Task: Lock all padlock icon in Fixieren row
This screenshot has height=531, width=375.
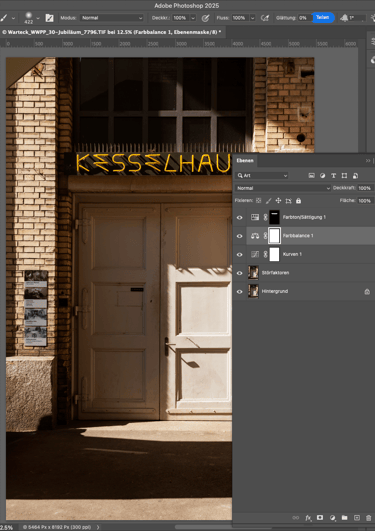Action: [x=298, y=200]
